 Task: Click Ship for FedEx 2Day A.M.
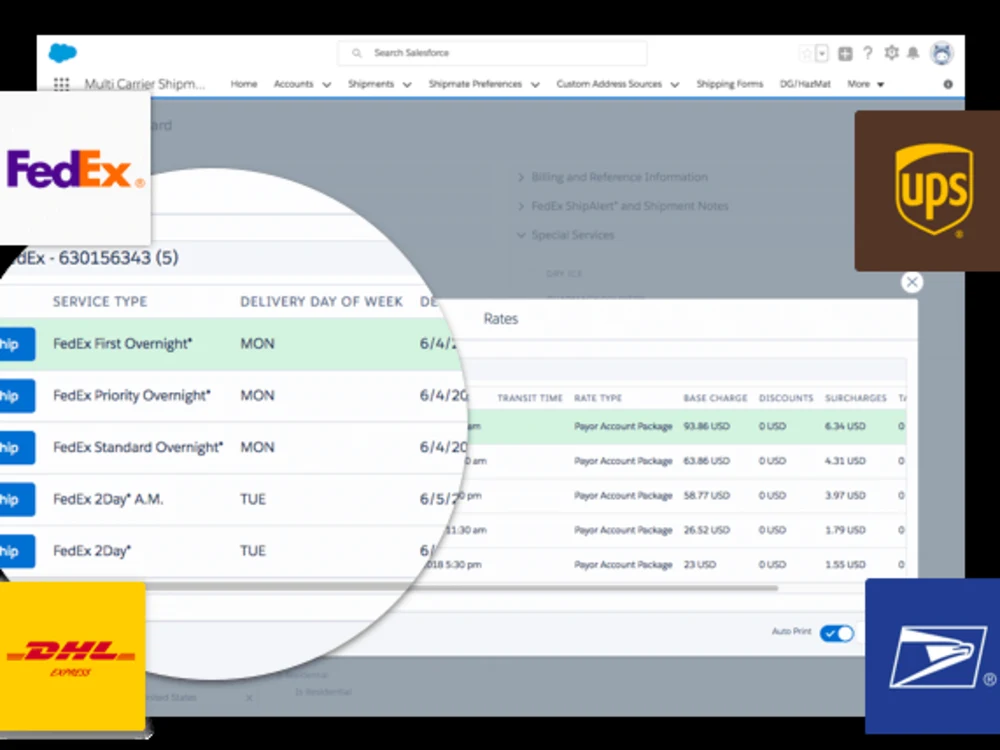(17, 499)
